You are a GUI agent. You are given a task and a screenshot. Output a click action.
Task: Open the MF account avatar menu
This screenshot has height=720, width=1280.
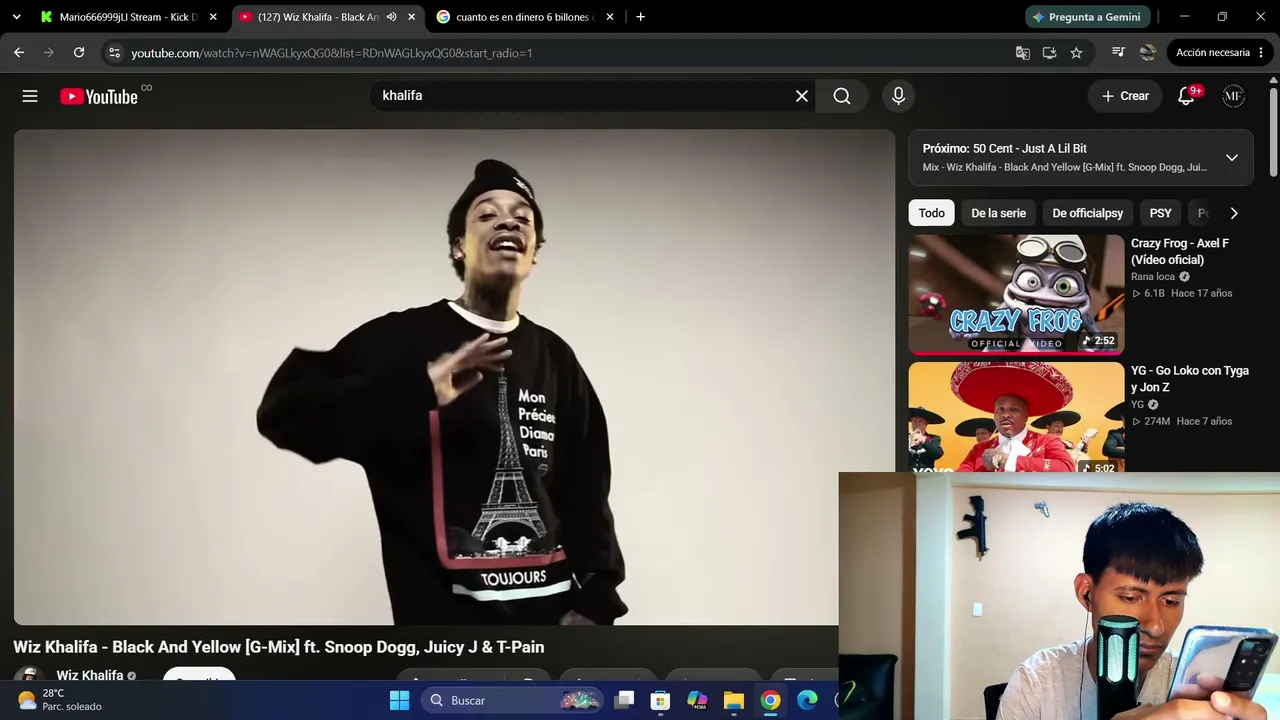1234,96
